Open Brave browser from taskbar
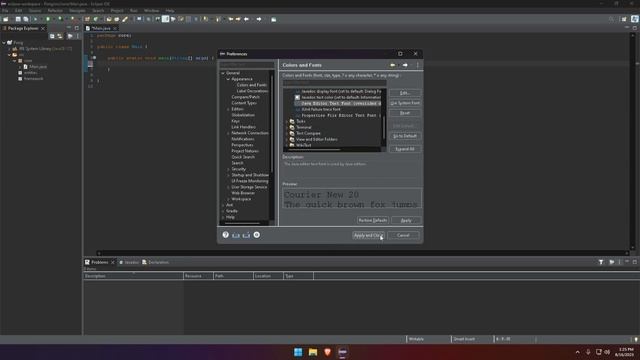The image size is (640, 360). coord(327,352)
